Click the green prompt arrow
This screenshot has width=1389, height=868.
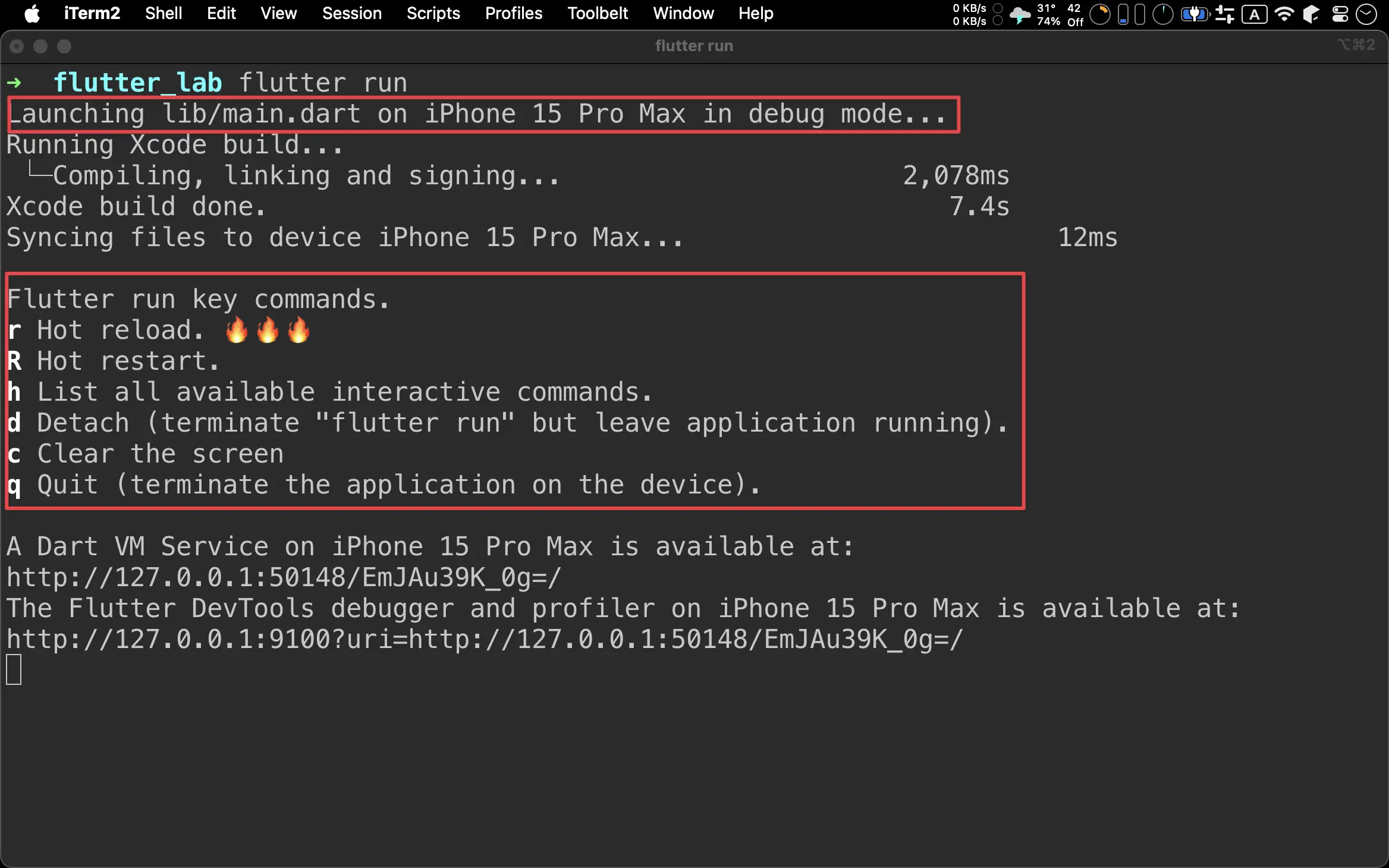(x=14, y=83)
